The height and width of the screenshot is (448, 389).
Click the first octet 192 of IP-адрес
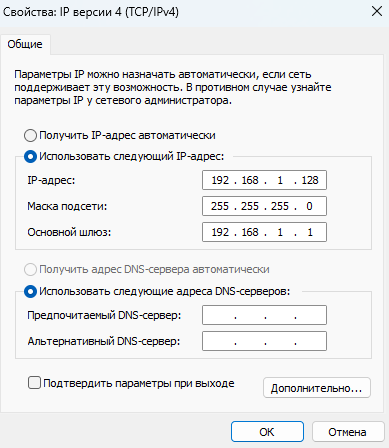(x=220, y=180)
